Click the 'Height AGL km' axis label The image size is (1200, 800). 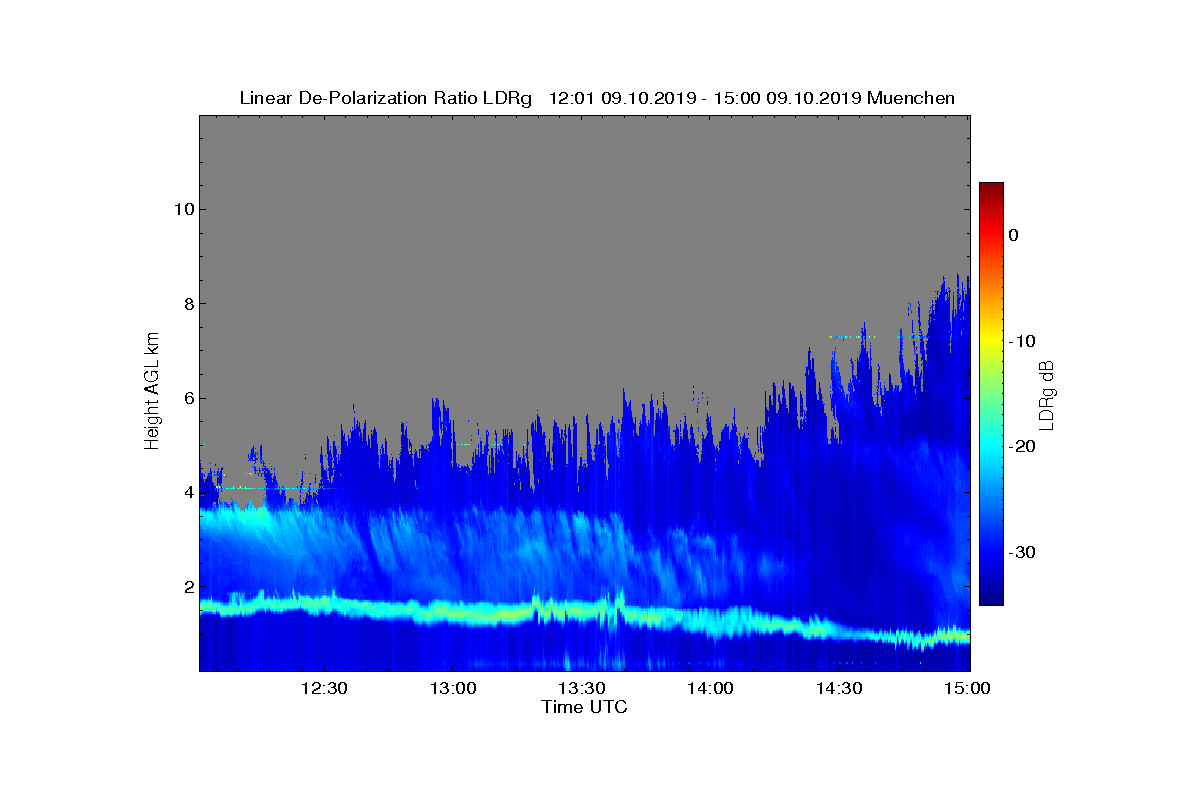(152, 393)
